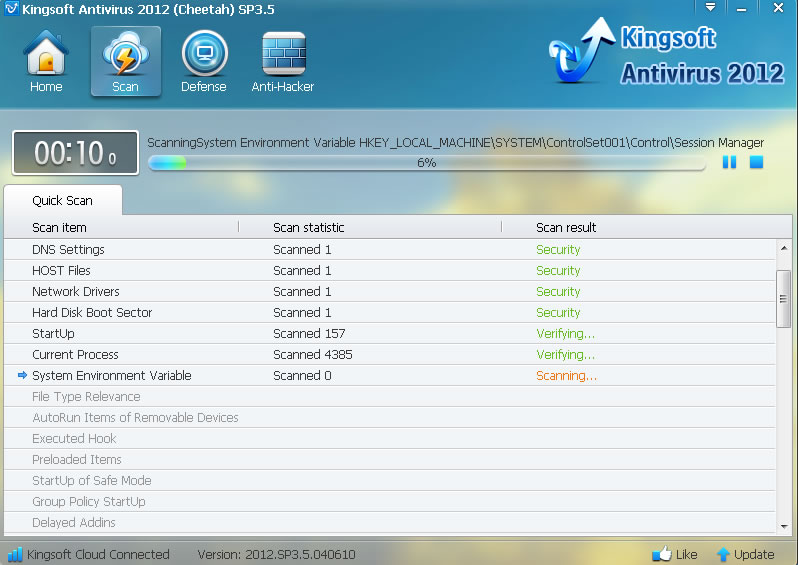Click the orange Scanning... result
Image resolution: width=798 pixels, height=565 pixels.
coord(566,376)
